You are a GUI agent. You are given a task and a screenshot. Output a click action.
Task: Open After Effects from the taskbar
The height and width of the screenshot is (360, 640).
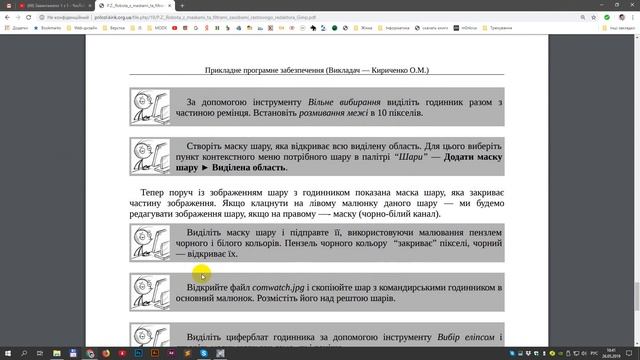tap(171, 353)
